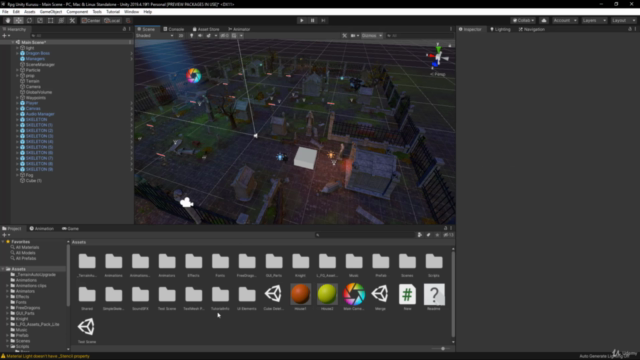
Task: Select the Scale tool in toolbar
Action: tap(40, 20)
